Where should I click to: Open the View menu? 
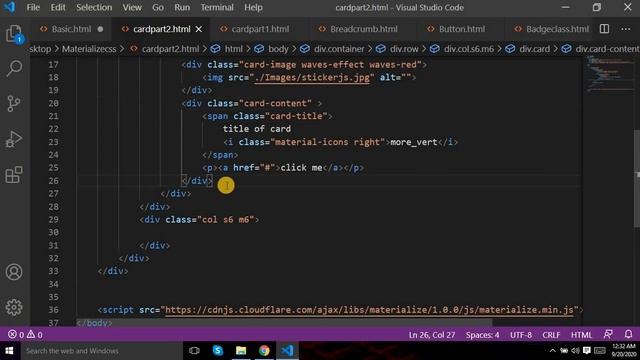coord(132,7)
